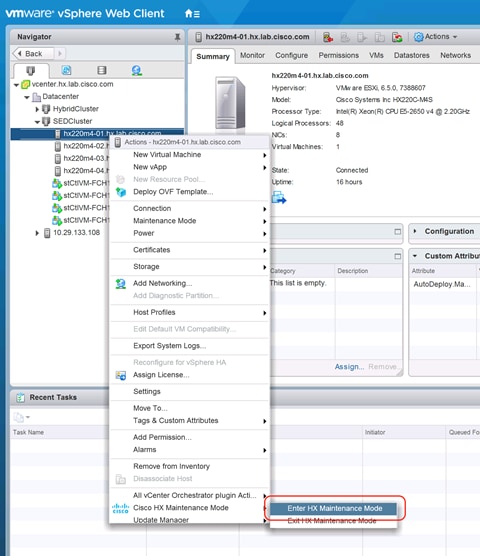Screen dimensions: 480x556
Task: Choose Exit HX Maintenance Mode
Action: click(x=333, y=521)
